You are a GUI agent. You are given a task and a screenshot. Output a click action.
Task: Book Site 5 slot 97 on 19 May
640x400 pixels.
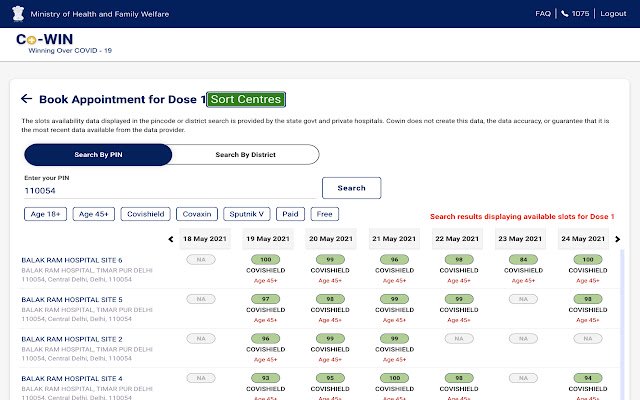(266, 299)
